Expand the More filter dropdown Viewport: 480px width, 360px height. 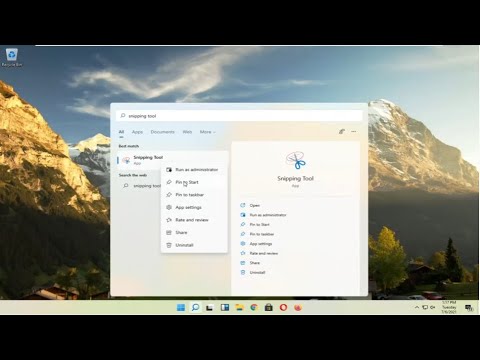[208, 132]
